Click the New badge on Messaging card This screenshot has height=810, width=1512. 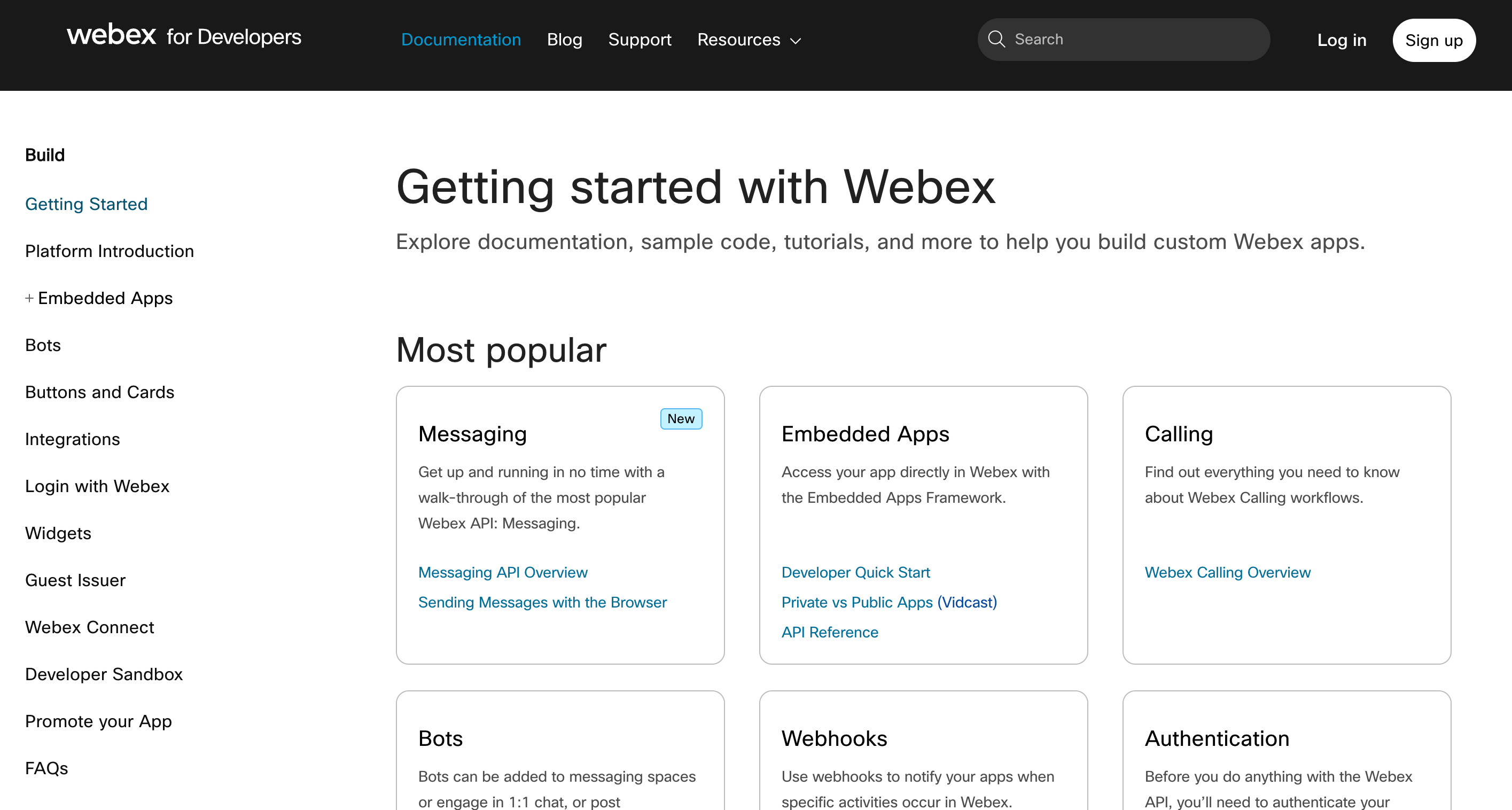[x=680, y=418]
